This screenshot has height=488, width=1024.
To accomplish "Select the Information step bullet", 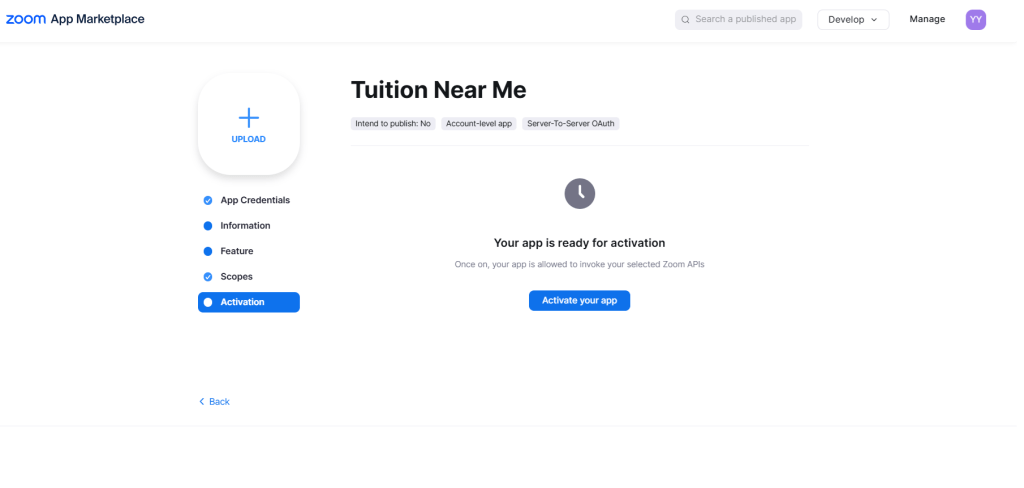I will (x=208, y=226).
